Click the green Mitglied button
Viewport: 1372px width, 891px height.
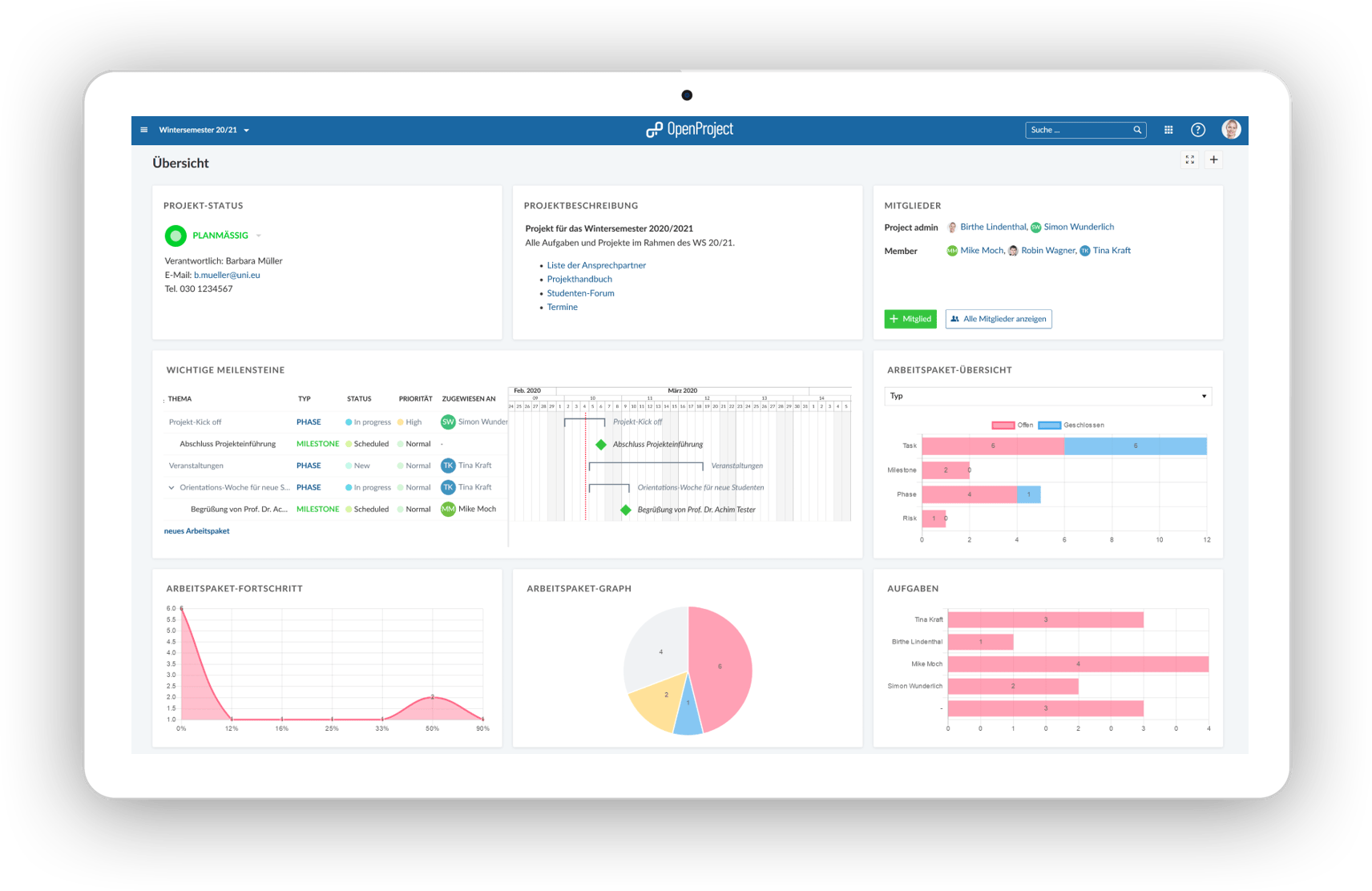(x=910, y=319)
